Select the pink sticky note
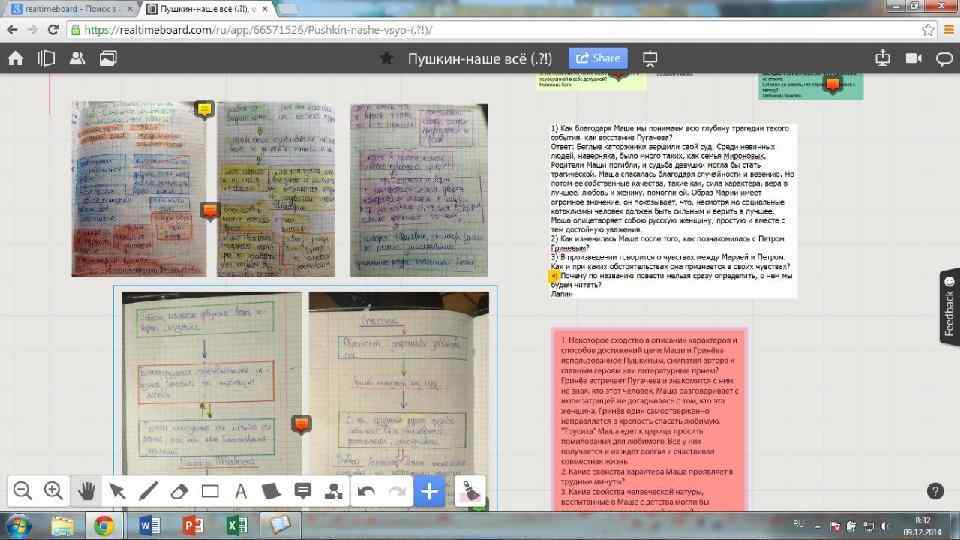 click(x=649, y=419)
